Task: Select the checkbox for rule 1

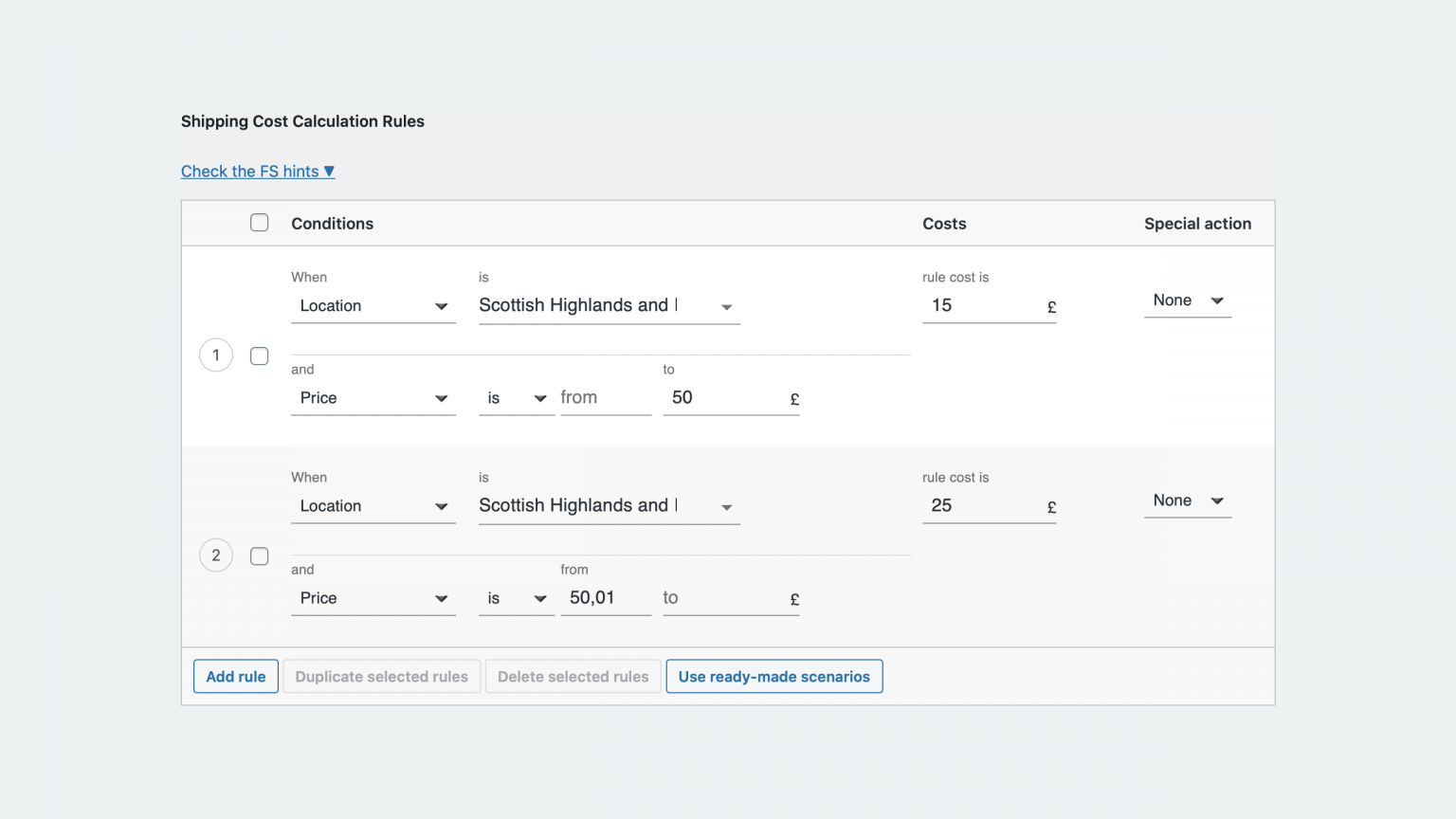Action: 259,355
